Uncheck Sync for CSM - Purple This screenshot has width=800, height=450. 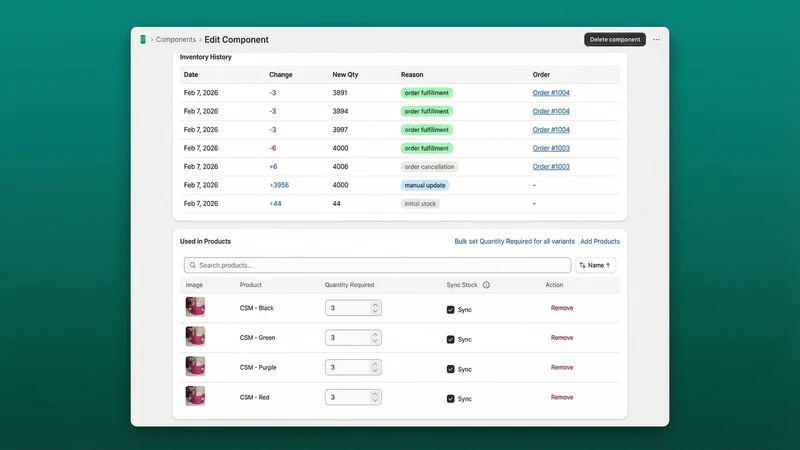[451, 369]
